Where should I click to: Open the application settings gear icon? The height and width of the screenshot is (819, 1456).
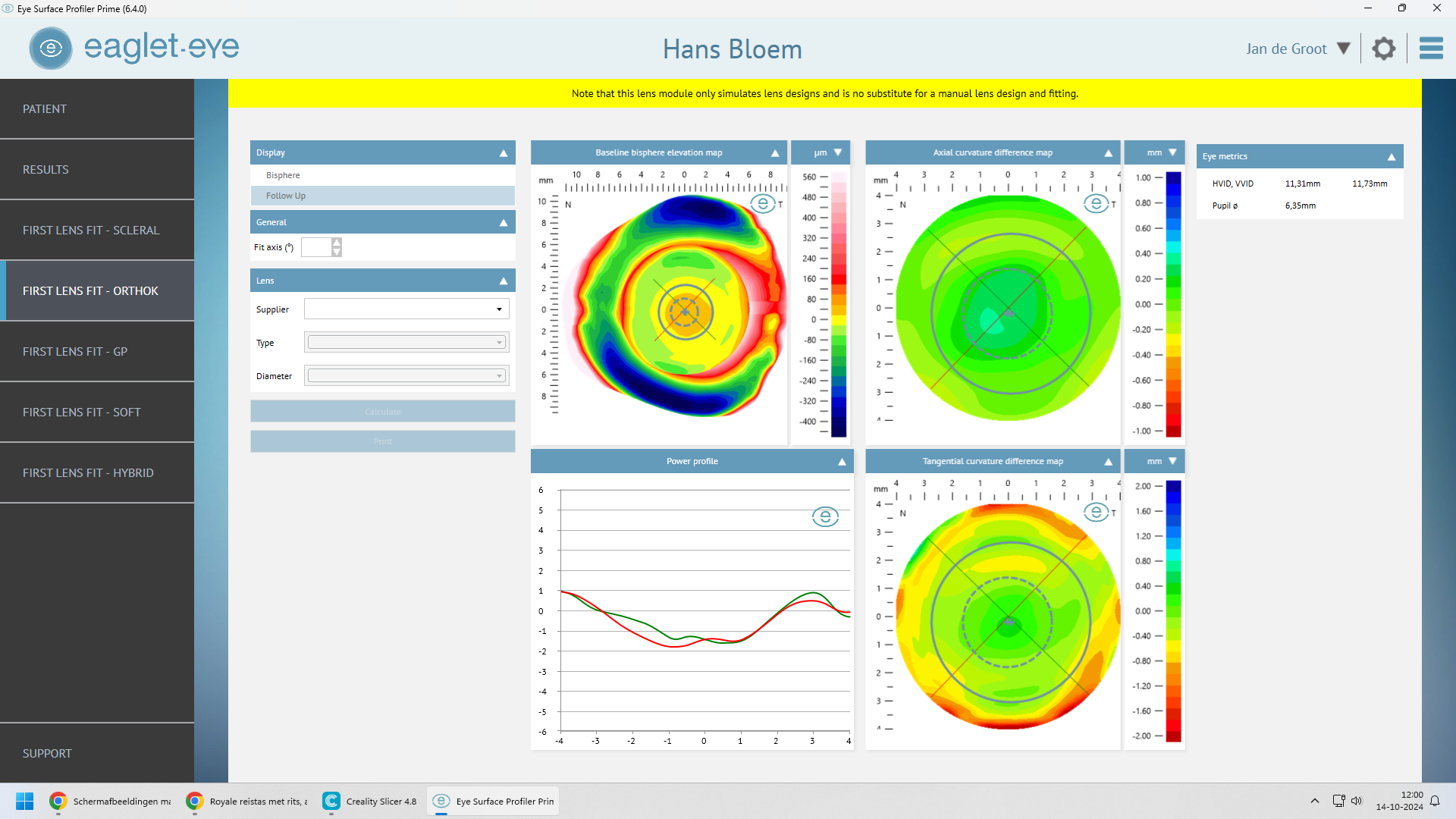coord(1383,48)
